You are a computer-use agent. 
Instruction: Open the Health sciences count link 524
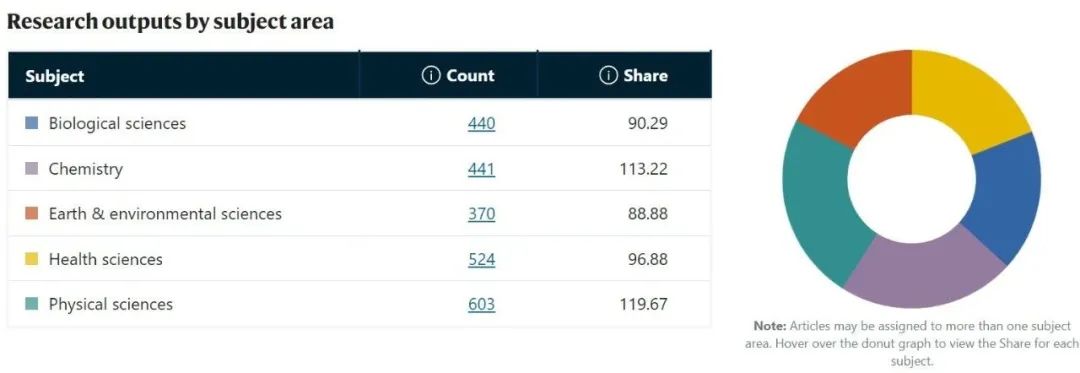pyautogui.click(x=481, y=259)
